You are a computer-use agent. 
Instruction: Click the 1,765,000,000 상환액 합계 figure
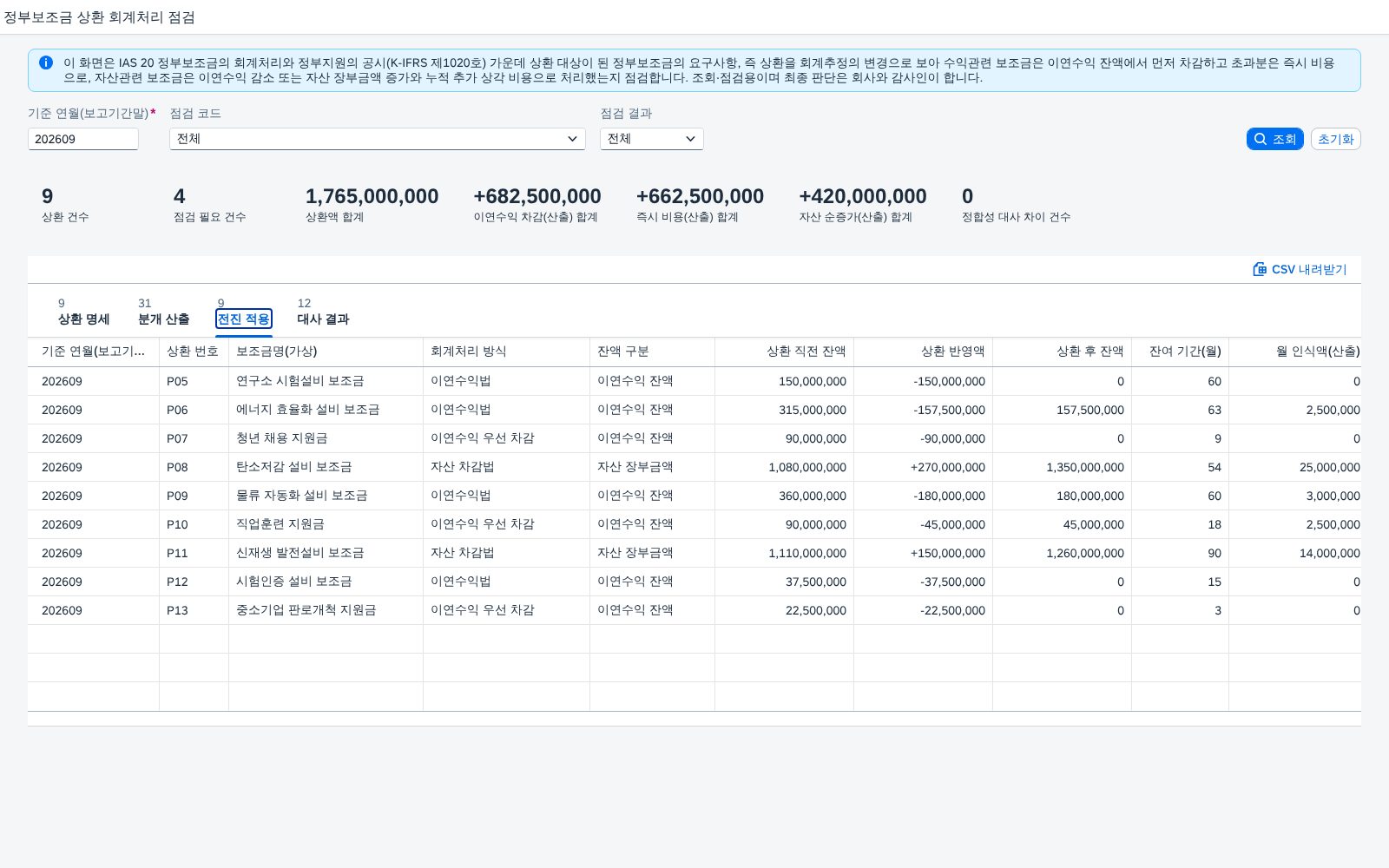coord(372,196)
